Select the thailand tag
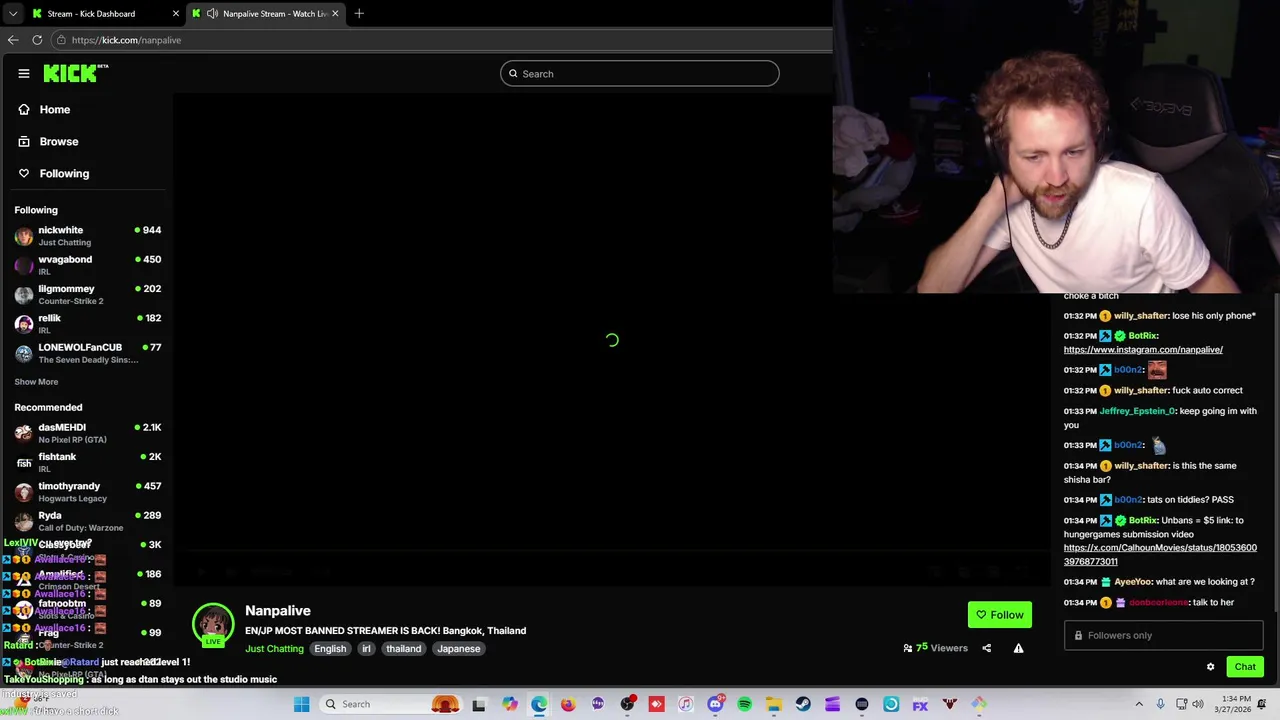 (x=404, y=648)
